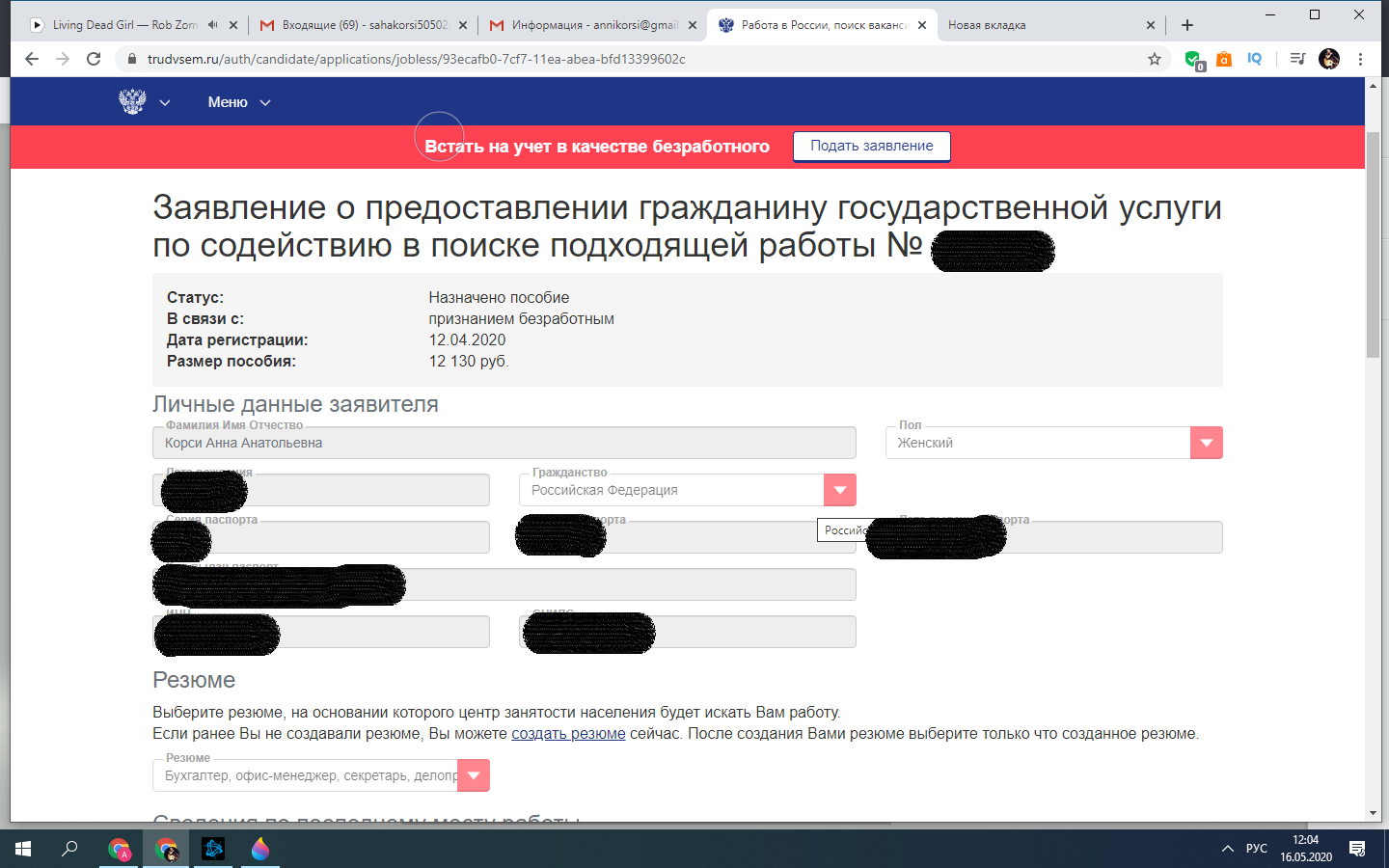
Task: Open the Меню dropdown in header
Action: (x=238, y=102)
